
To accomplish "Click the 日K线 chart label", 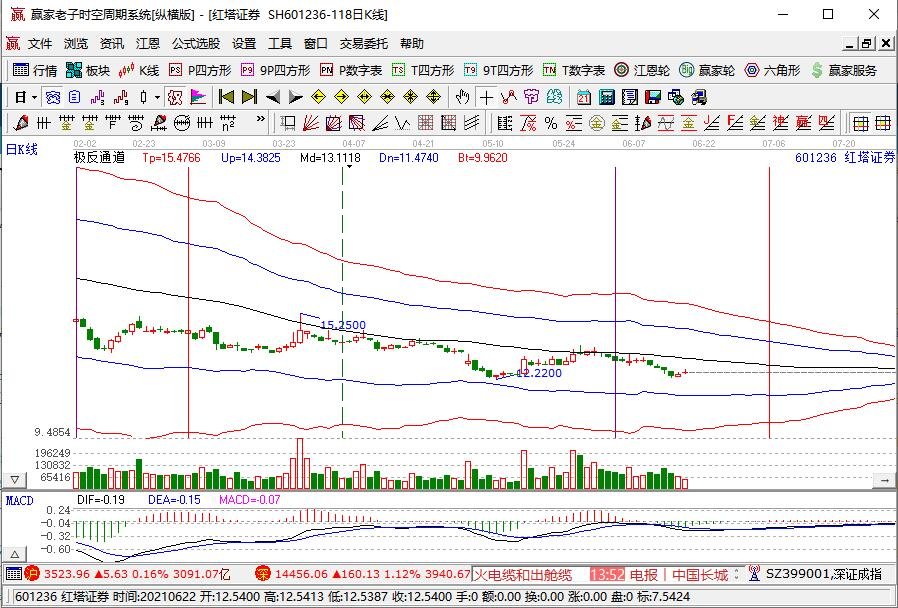I will coord(22,149).
